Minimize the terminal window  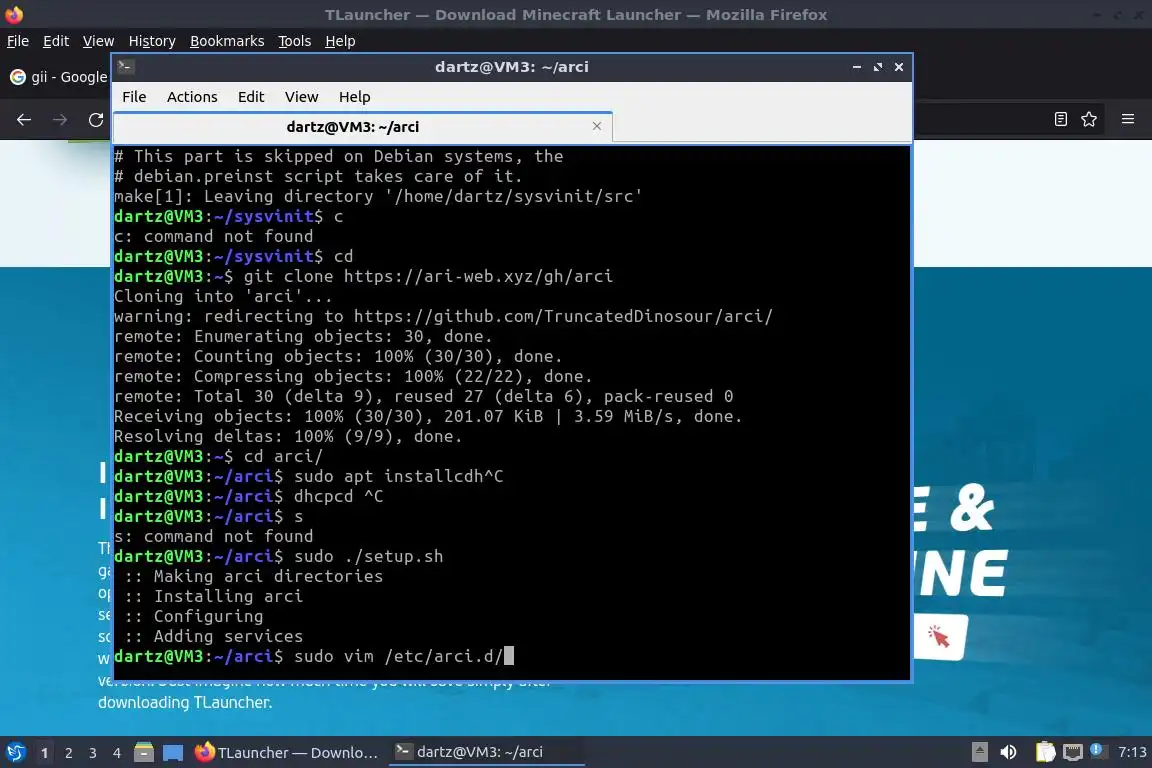(857, 67)
